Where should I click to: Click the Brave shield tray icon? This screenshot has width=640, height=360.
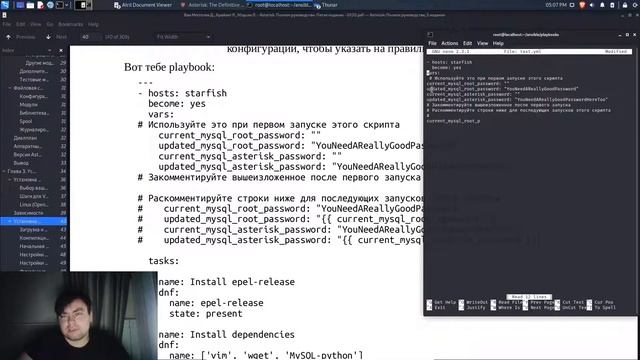tap(582, 5)
